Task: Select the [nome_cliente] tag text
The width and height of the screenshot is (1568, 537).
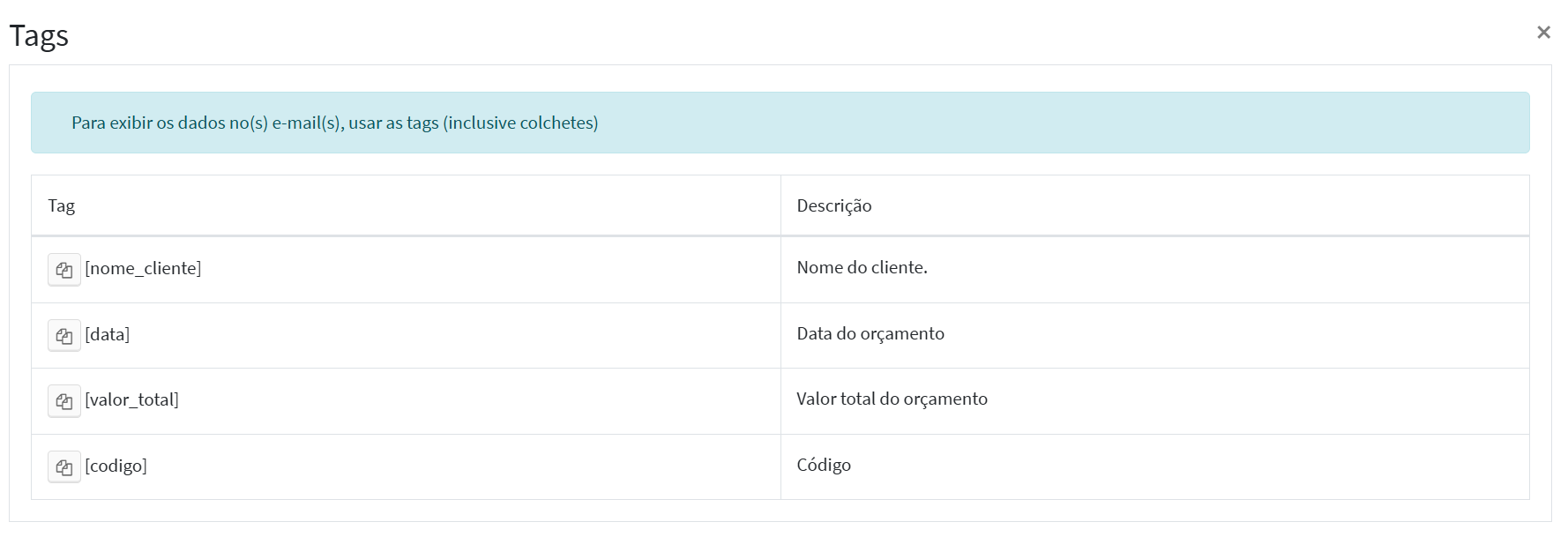Action: click(x=143, y=268)
